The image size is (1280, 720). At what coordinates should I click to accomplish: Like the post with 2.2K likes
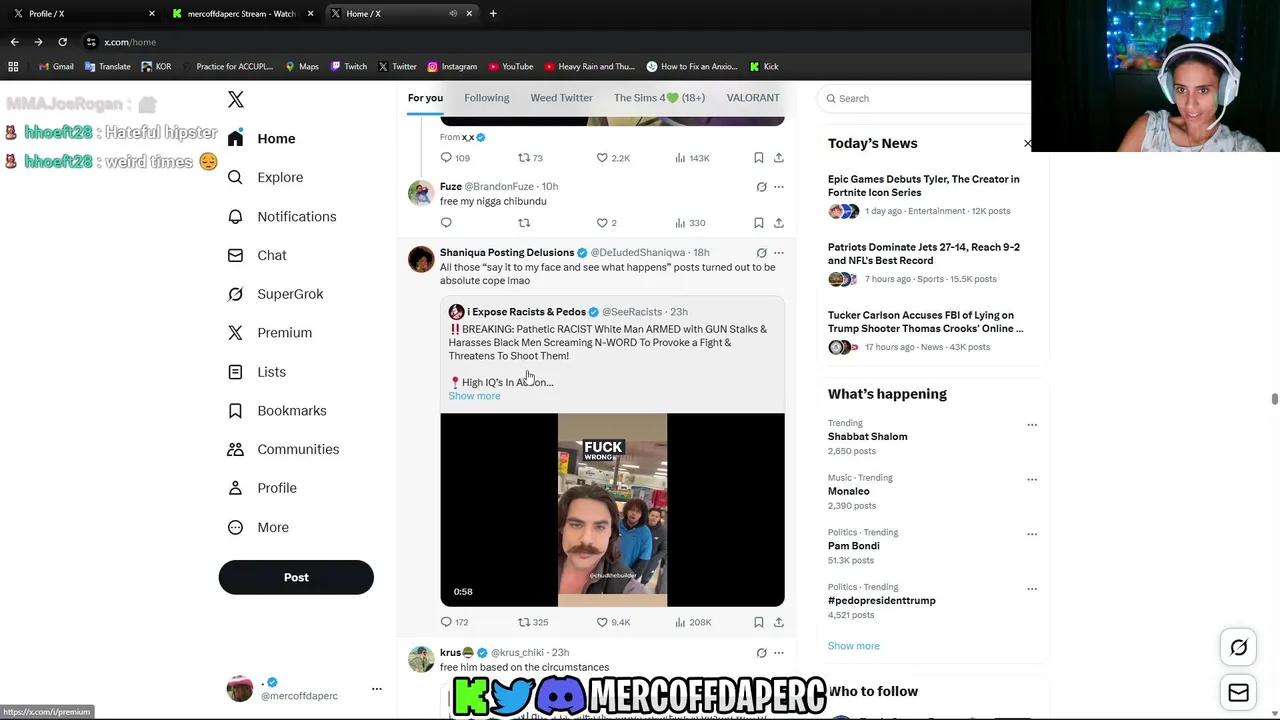pyautogui.click(x=613, y=158)
